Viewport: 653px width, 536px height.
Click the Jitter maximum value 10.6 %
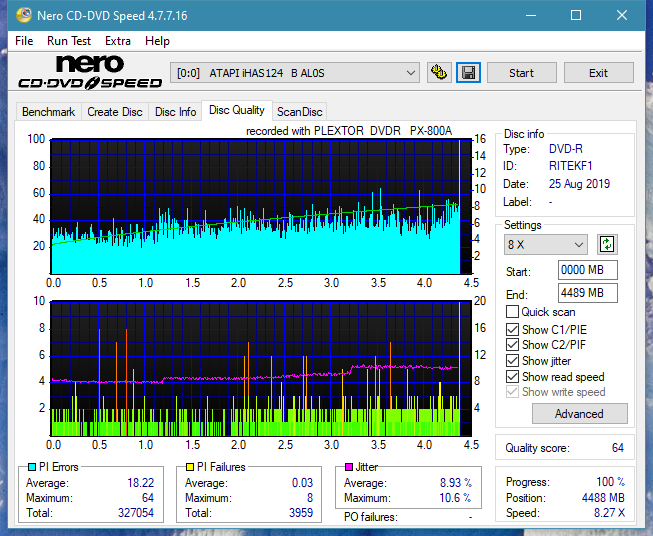click(455, 498)
